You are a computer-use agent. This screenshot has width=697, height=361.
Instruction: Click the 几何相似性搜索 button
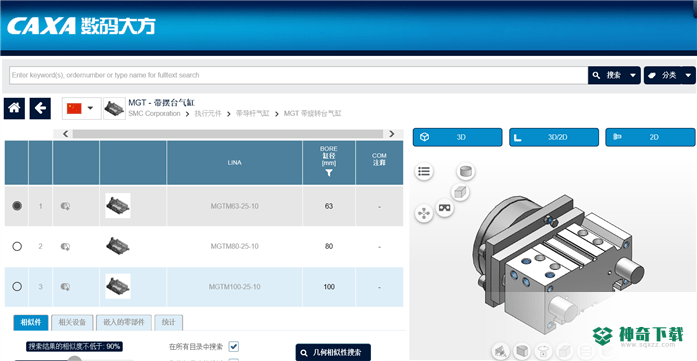pyautogui.click(x=333, y=353)
